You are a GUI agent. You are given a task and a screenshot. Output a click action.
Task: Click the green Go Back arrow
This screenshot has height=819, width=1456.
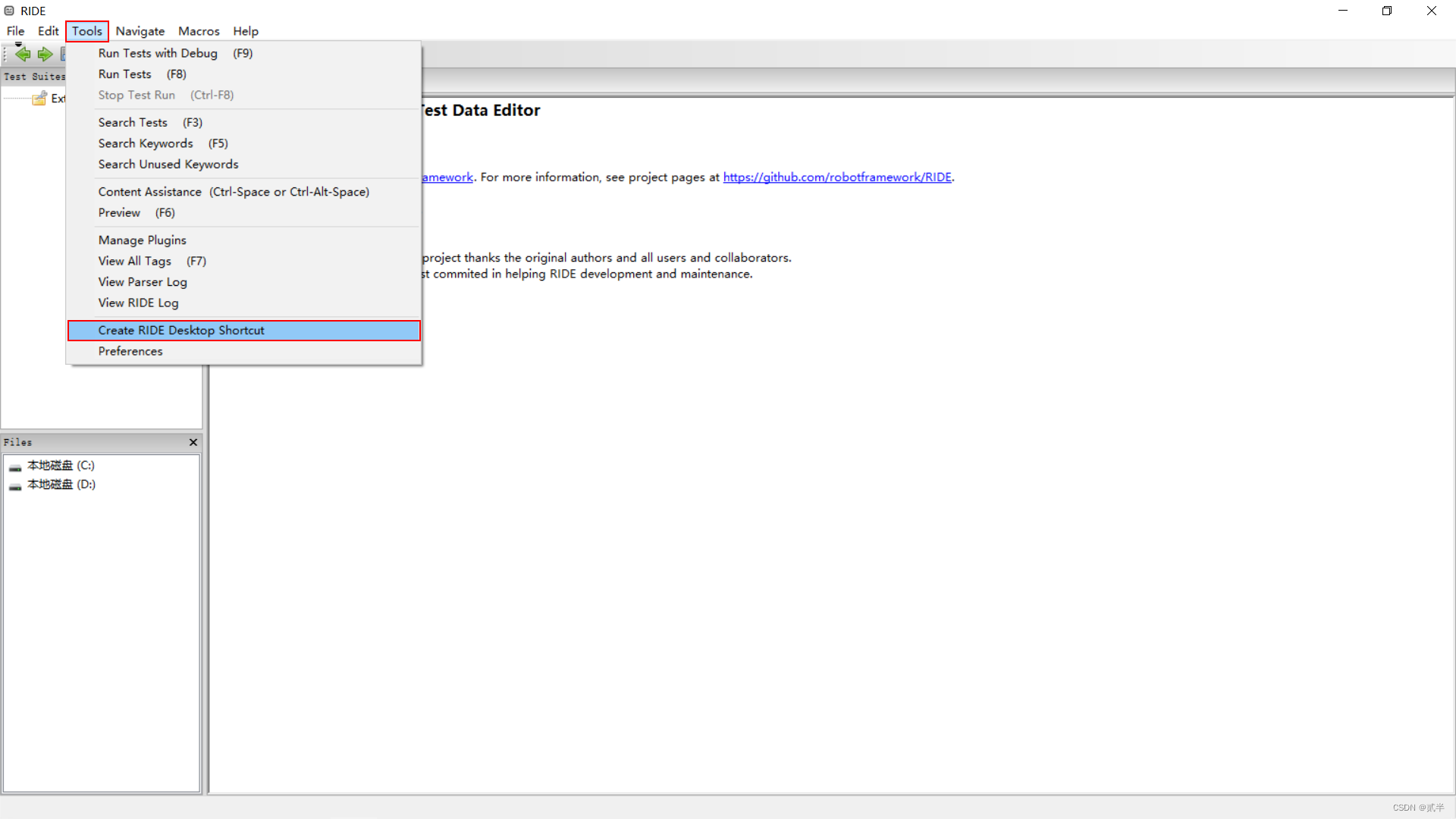[23, 54]
